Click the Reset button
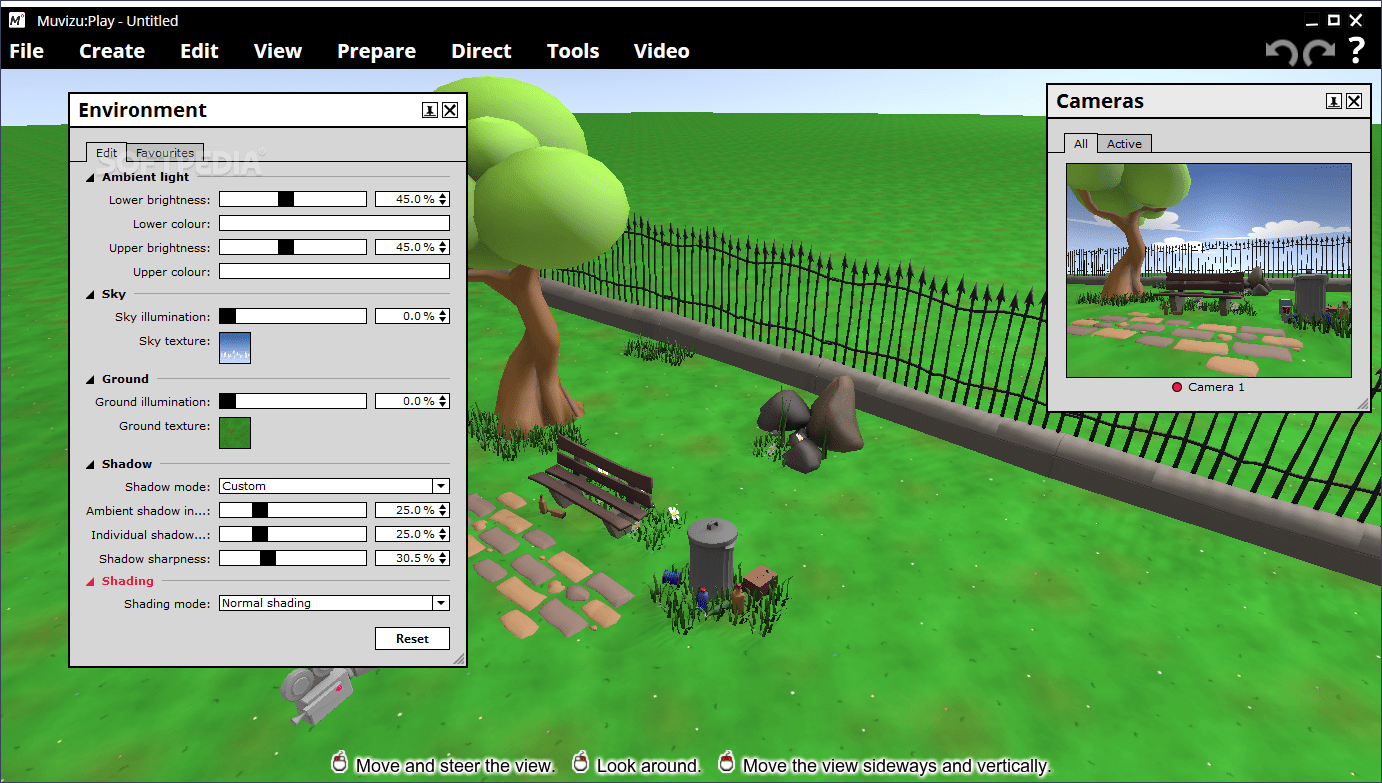The image size is (1382, 783). point(412,639)
